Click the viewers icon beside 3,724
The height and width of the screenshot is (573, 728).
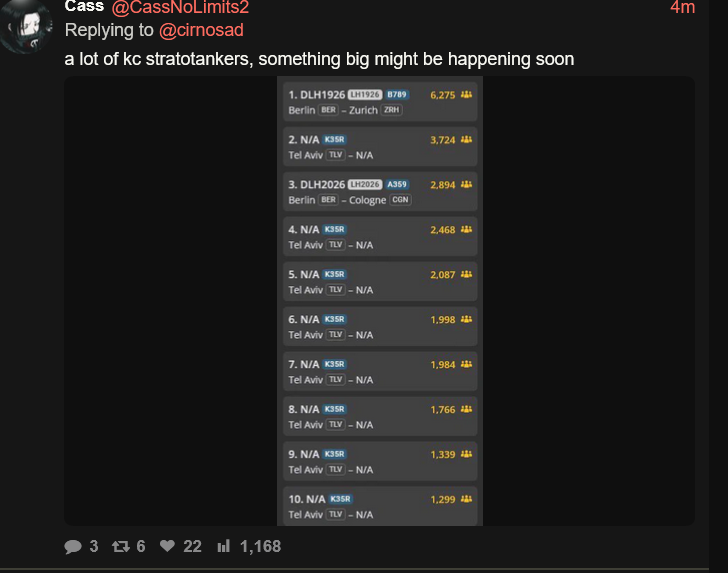(x=466, y=140)
